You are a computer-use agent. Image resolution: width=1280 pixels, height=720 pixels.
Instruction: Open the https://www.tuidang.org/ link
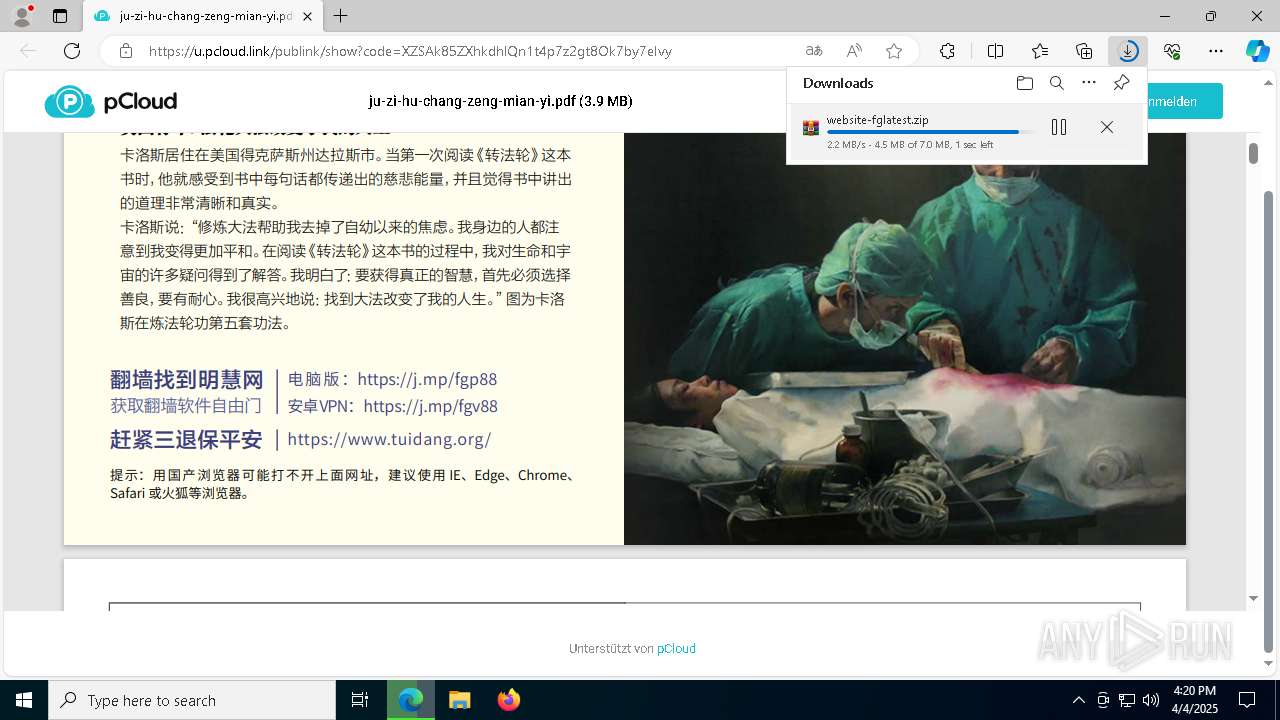pos(389,439)
